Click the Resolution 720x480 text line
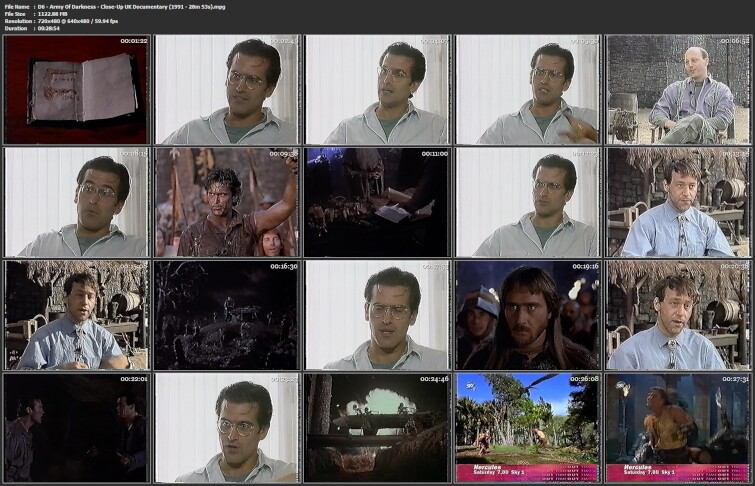The width and height of the screenshot is (755, 486). click(x=61, y=21)
